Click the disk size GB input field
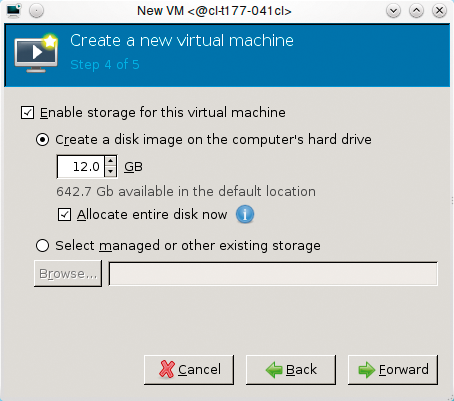The height and width of the screenshot is (401, 454). coord(81,167)
